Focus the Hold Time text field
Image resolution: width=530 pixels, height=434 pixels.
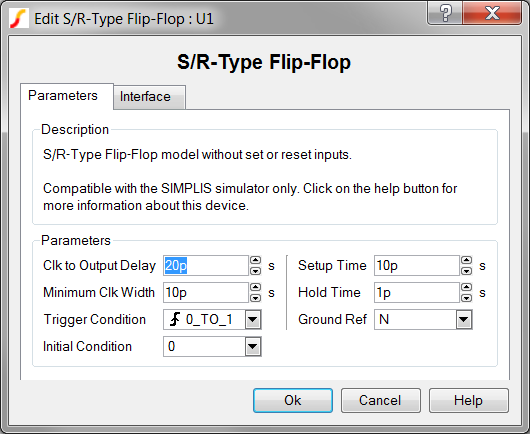click(x=417, y=292)
